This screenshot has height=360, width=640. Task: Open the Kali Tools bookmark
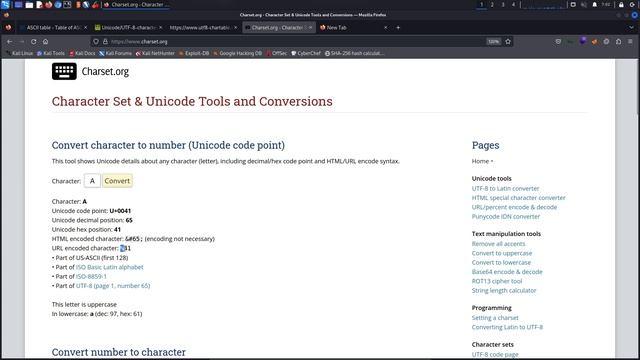(51, 53)
